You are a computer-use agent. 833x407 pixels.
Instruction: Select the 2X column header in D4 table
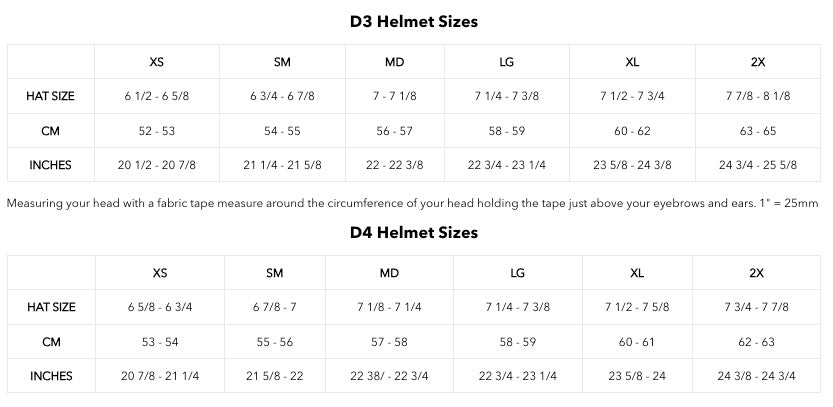coord(756,273)
